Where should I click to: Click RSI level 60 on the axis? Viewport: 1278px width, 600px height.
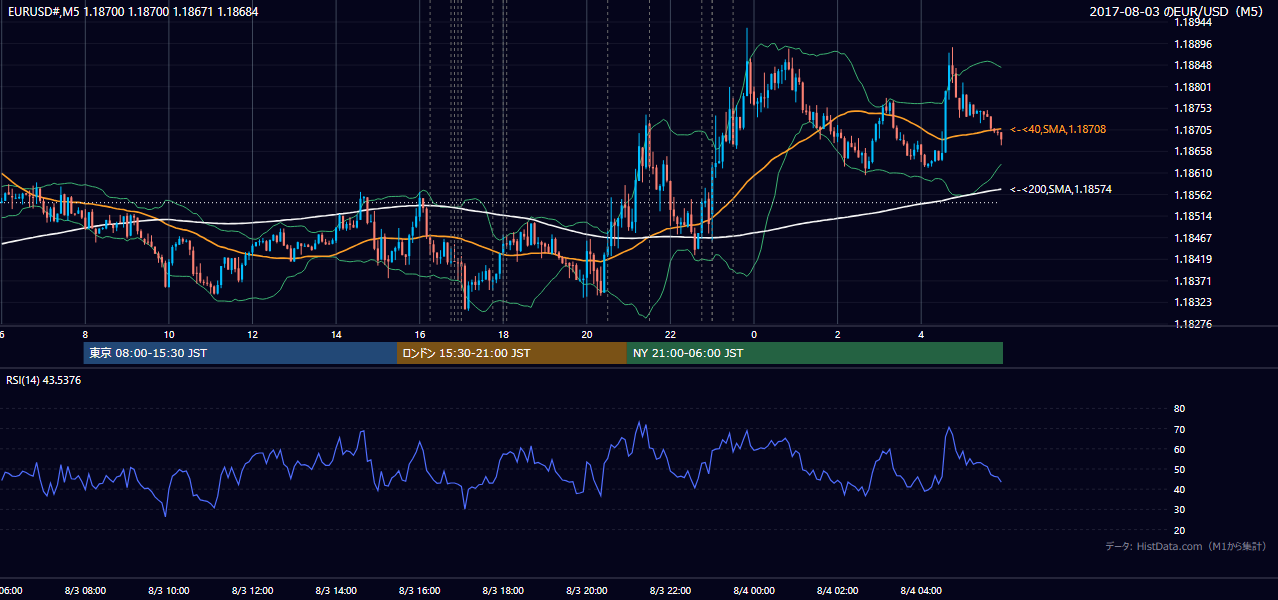pos(1179,449)
